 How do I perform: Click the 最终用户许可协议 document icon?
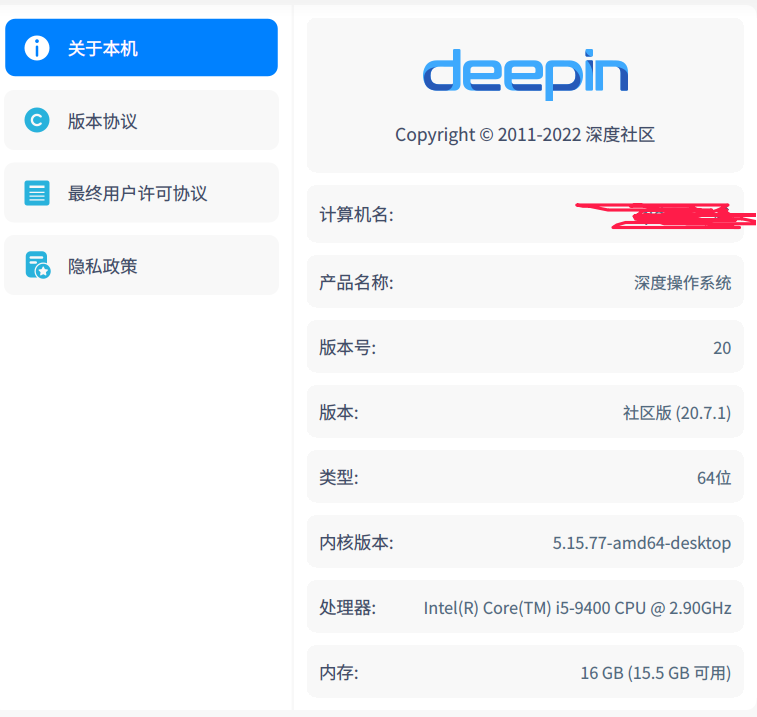click(37, 193)
